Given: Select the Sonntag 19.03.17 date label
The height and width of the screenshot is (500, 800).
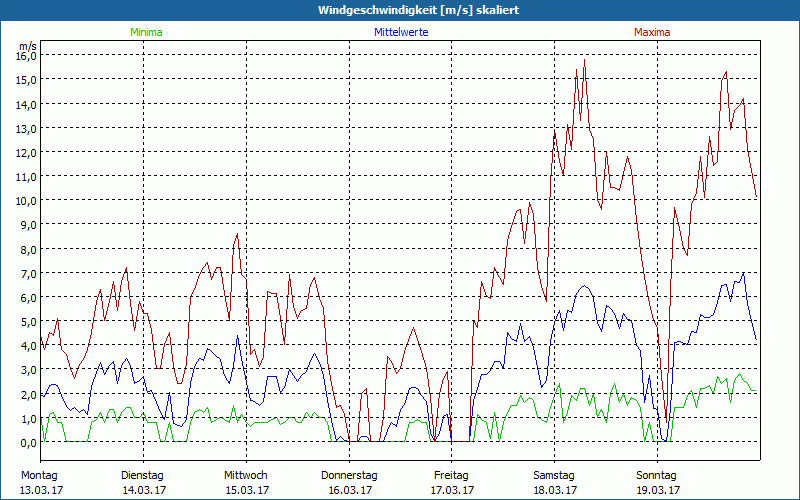Looking at the screenshot, I should coord(657,483).
